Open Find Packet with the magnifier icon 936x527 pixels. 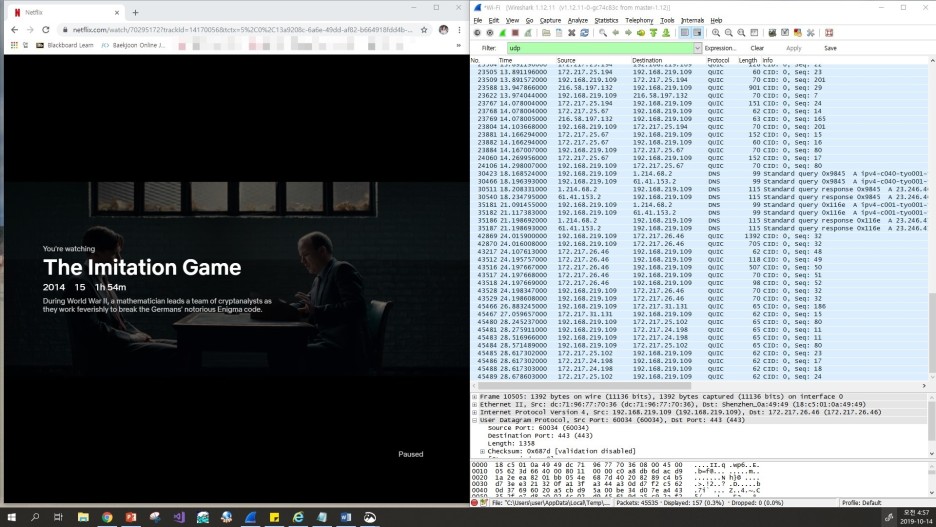tap(603, 33)
